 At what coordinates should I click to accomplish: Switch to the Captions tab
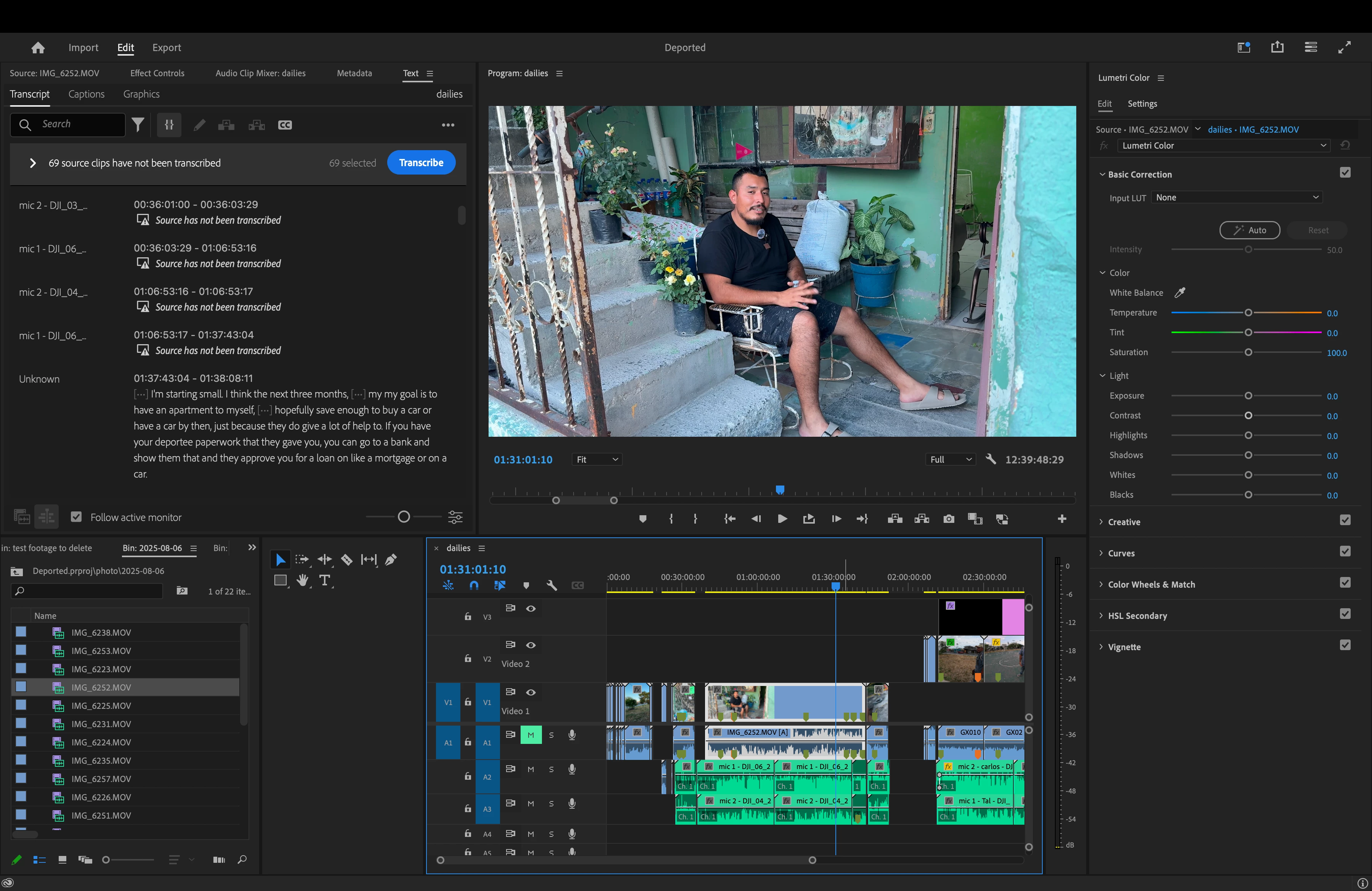(x=87, y=94)
